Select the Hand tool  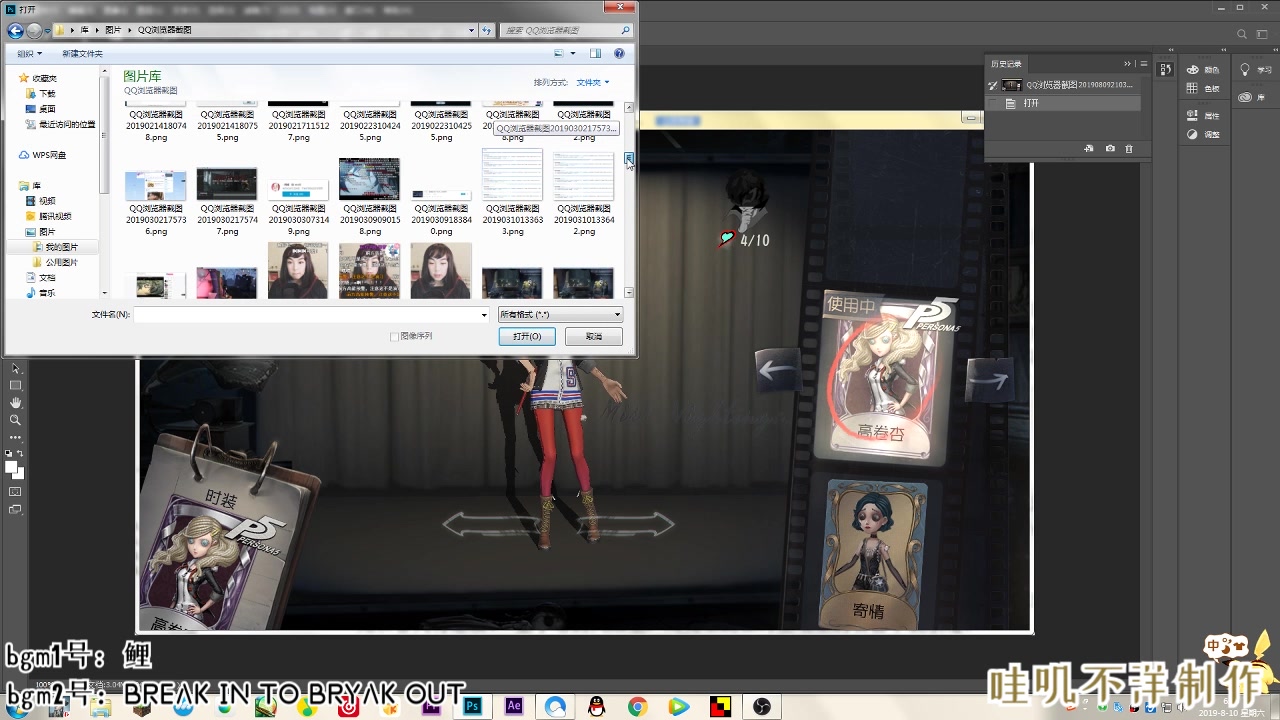(x=15, y=402)
